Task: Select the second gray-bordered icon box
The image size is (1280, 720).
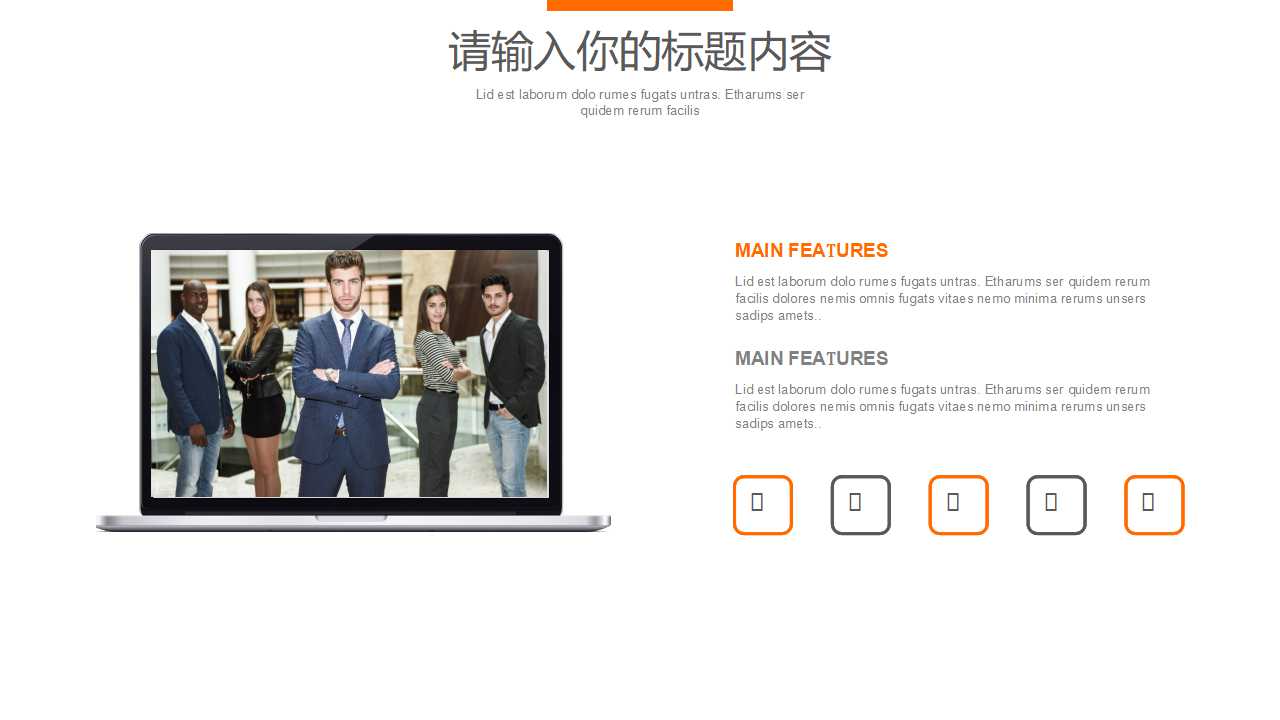Action: (860, 505)
